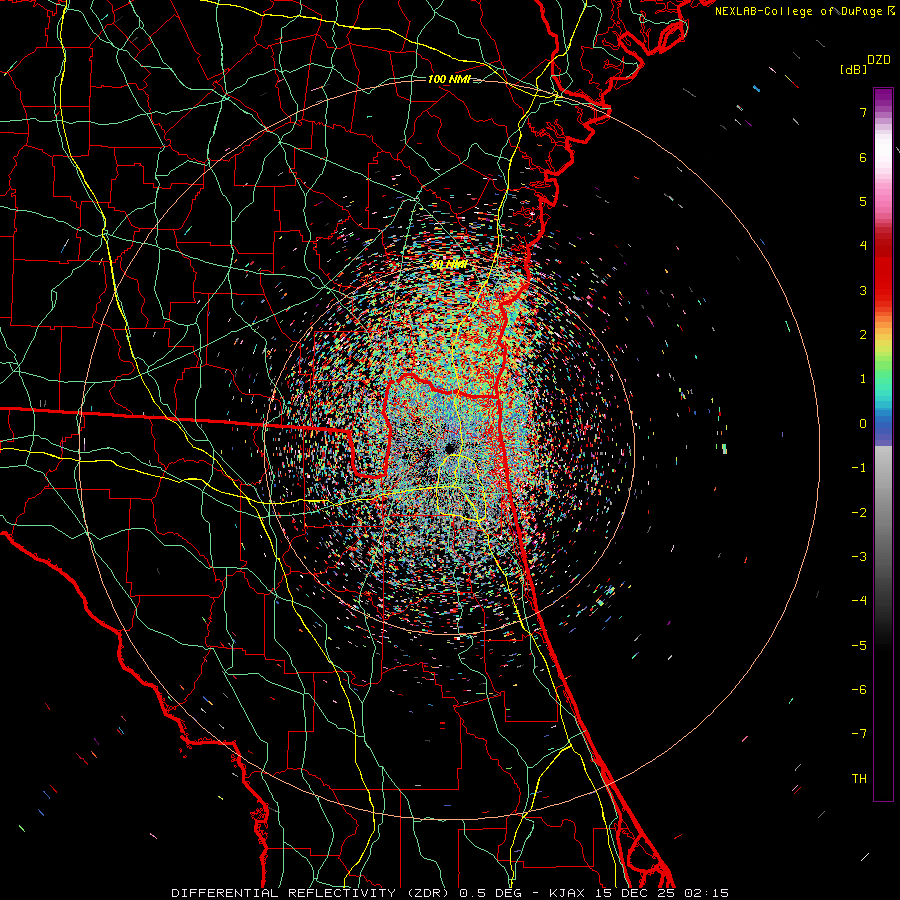Click the 3 value on the color scale
This screenshot has width=900, height=900.
863,290
